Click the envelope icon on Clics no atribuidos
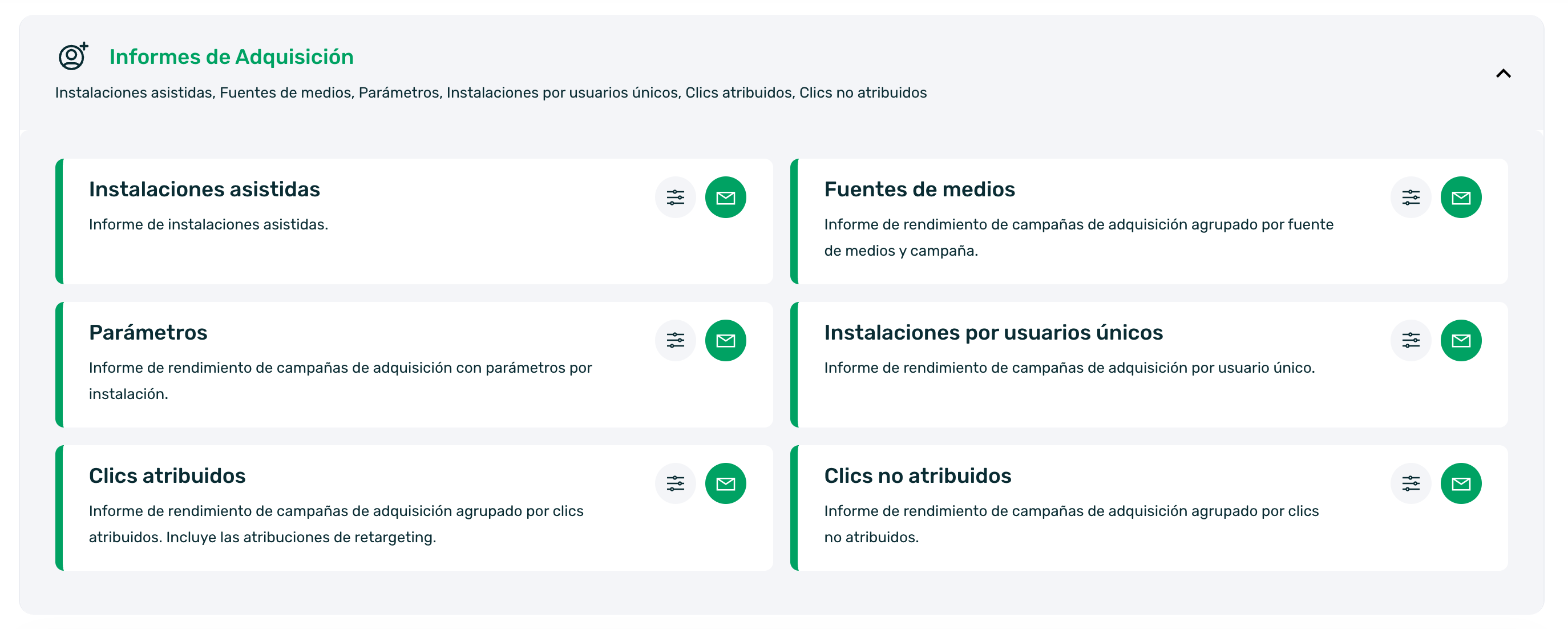Image resolution: width=1568 pixels, height=629 pixels. (1461, 483)
